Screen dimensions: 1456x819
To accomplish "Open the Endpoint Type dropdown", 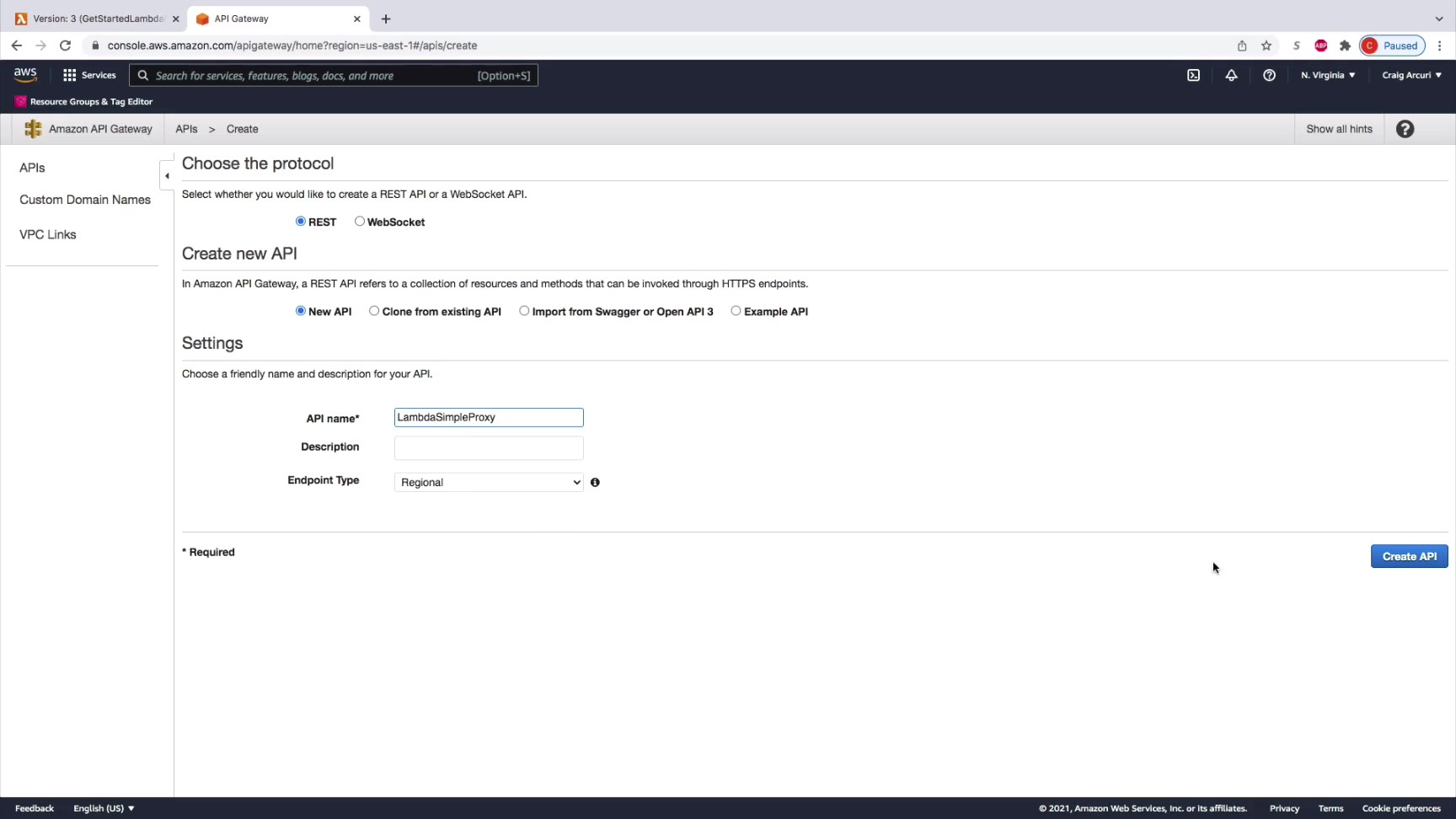I will tap(489, 482).
